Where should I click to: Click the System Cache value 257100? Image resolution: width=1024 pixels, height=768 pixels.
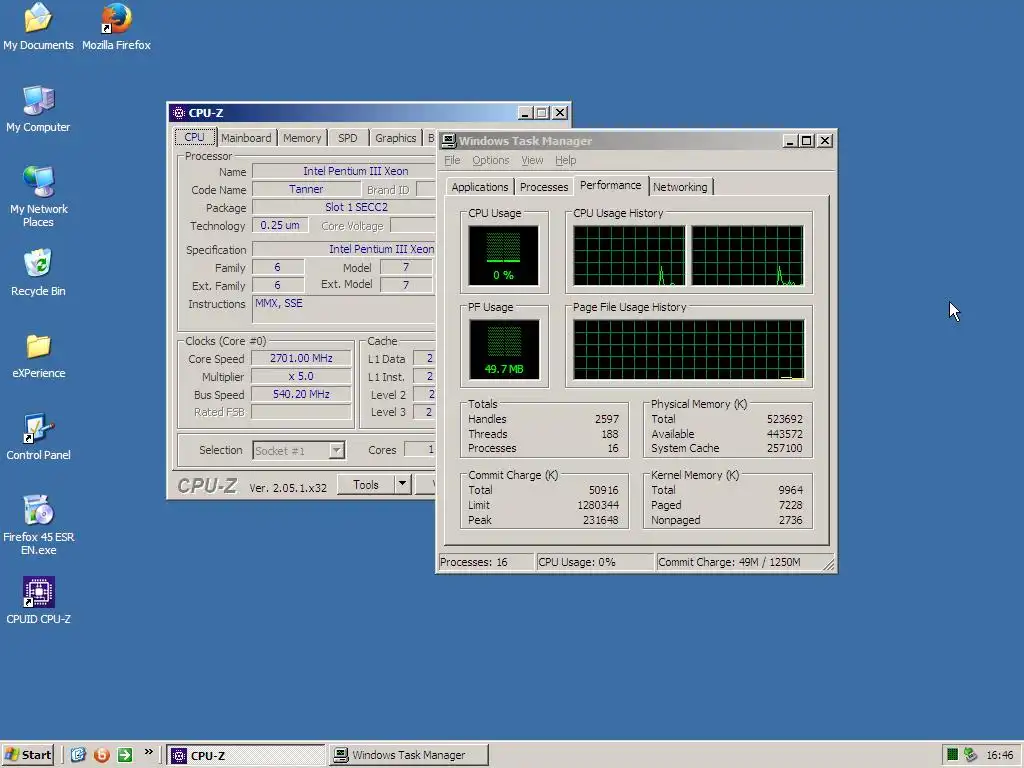[784, 449]
